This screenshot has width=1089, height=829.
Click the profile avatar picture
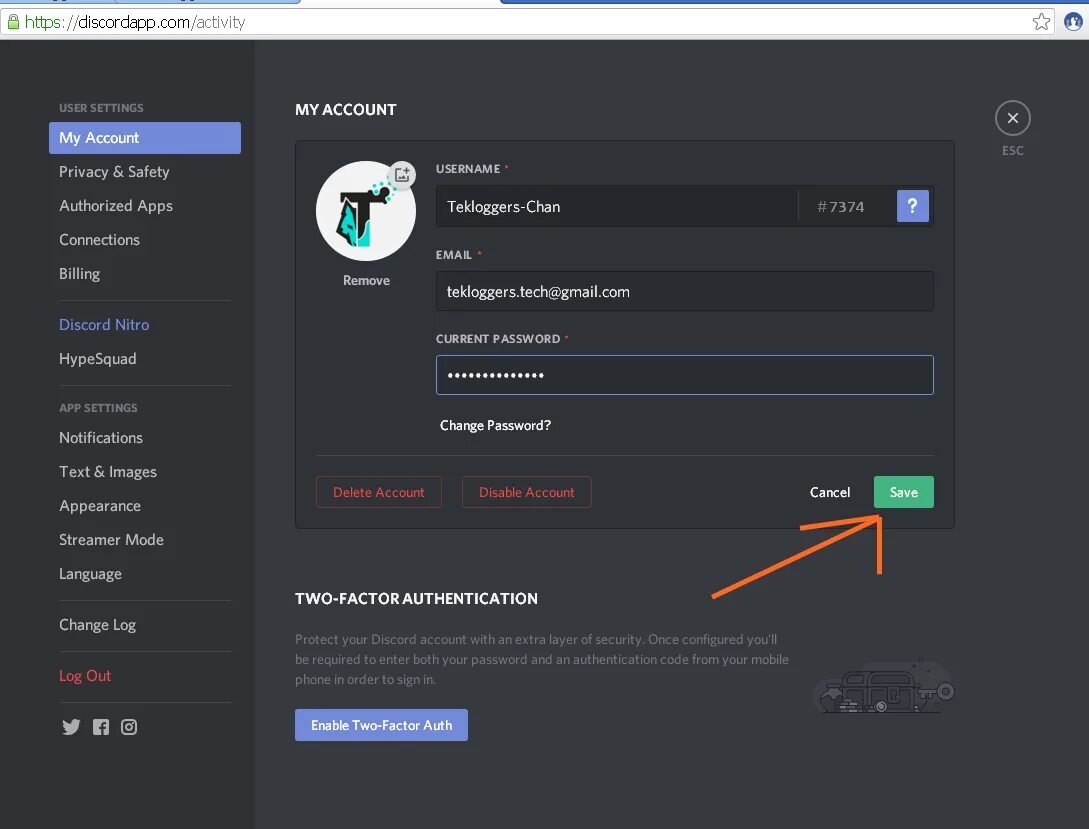click(366, 211)
